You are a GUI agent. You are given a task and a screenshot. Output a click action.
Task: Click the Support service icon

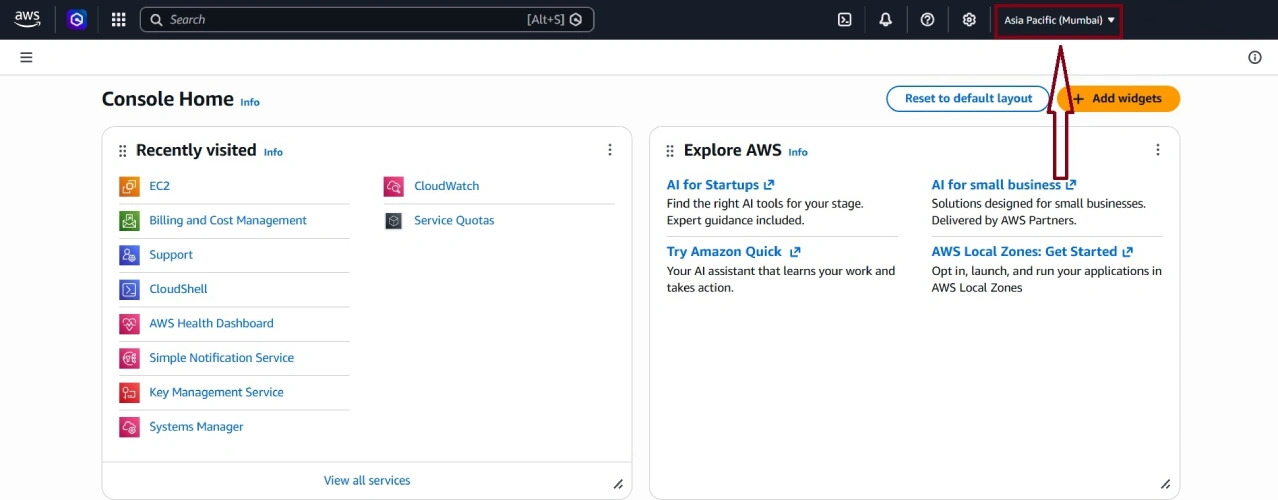pos(129,255)
